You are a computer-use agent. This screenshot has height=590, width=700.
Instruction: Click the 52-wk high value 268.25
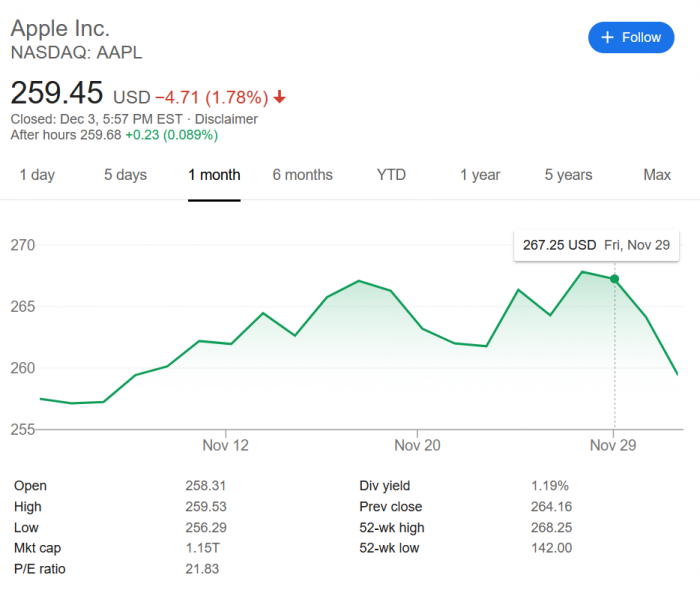tap(551, 527)
